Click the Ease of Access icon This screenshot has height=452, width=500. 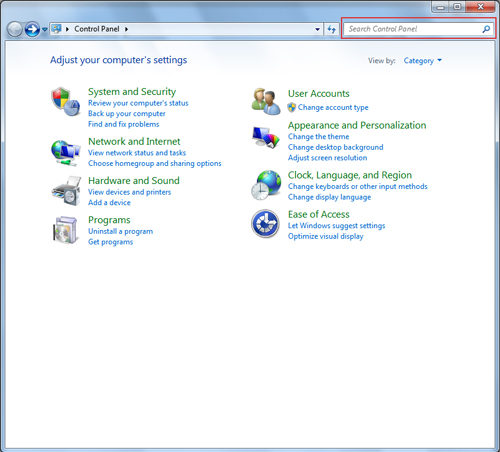(x=265, y=224)
